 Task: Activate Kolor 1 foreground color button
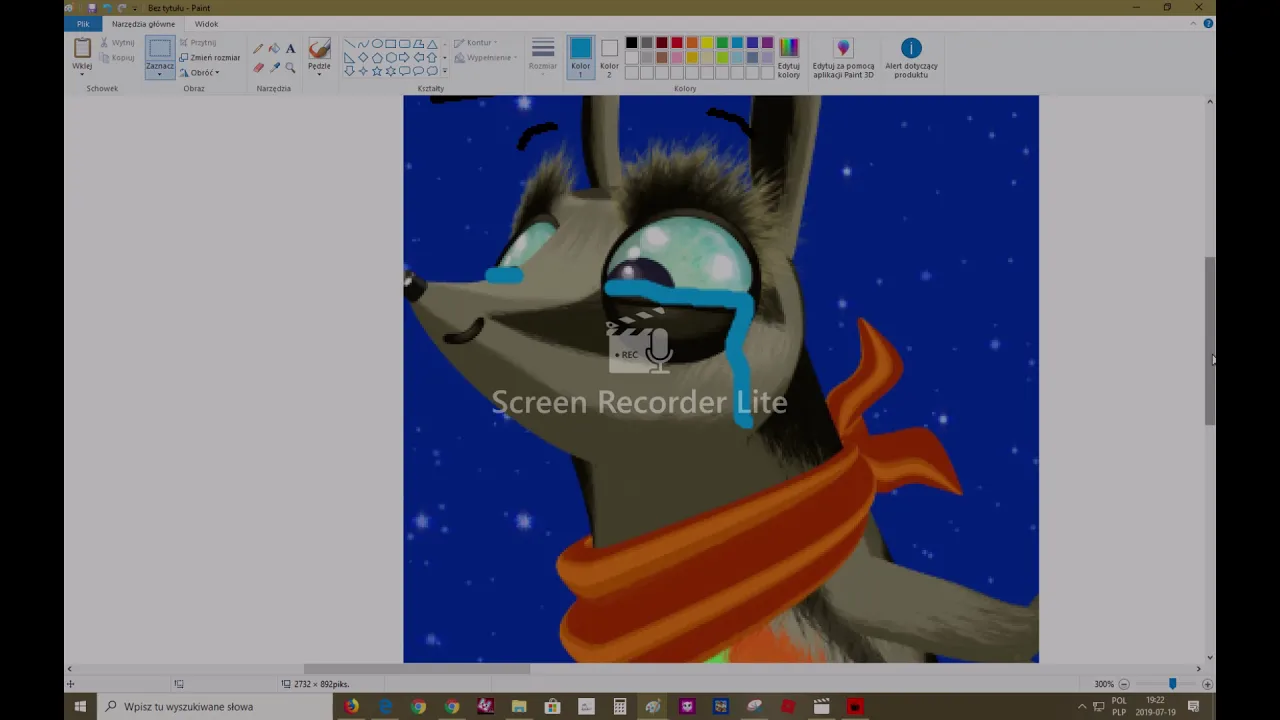580,58
